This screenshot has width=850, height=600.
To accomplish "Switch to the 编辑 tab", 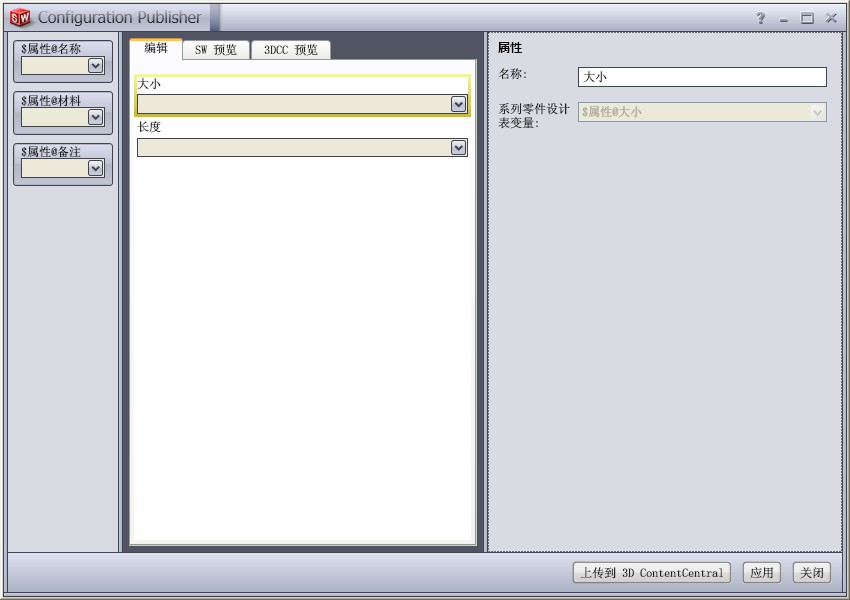I will [x=156, y=48].
